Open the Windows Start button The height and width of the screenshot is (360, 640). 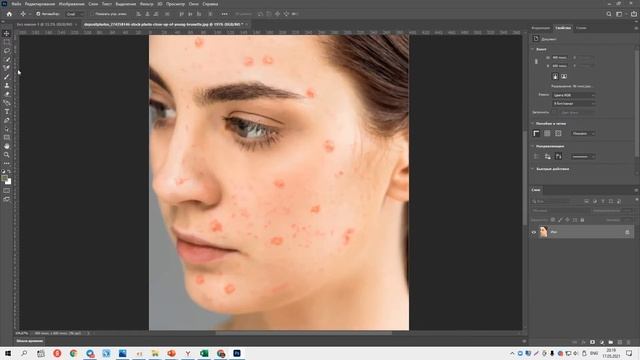pyautogui.click(x=8, y=353)
